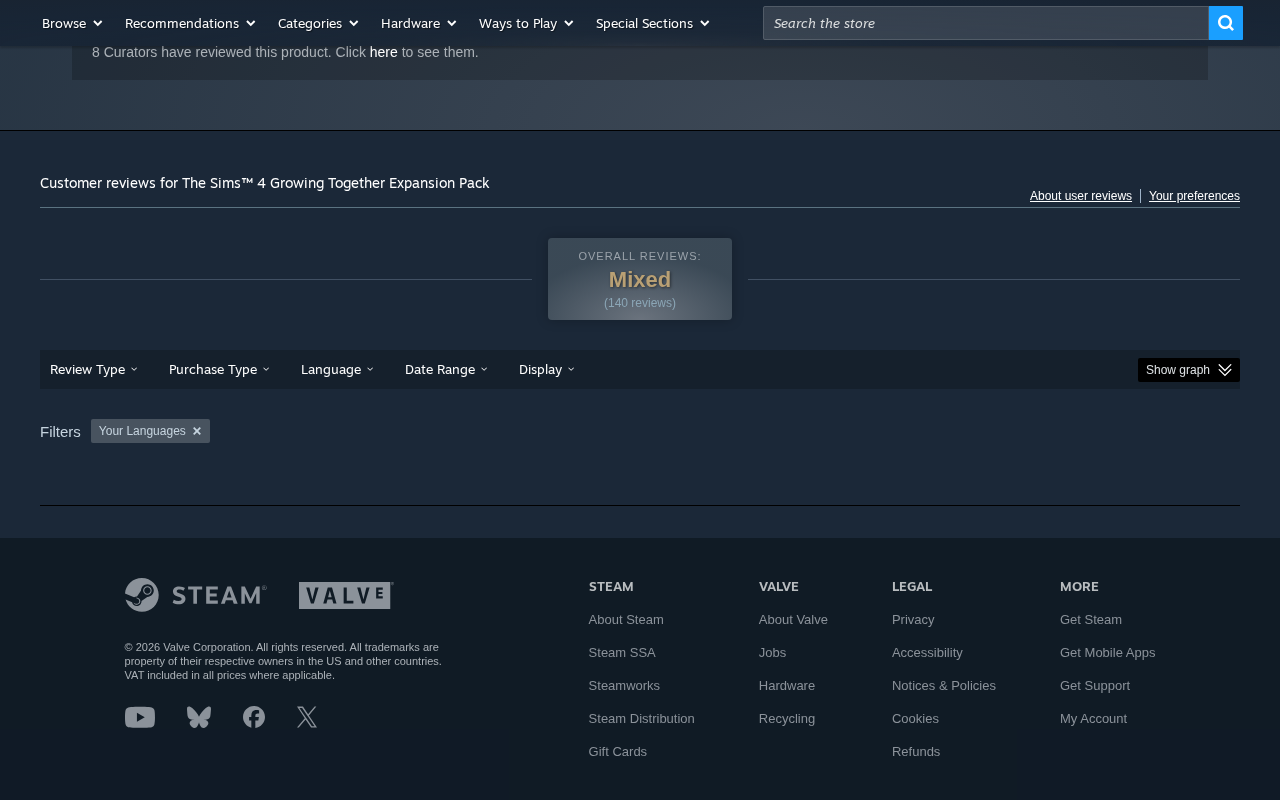Open Steam's Facebook page icon

254,717
